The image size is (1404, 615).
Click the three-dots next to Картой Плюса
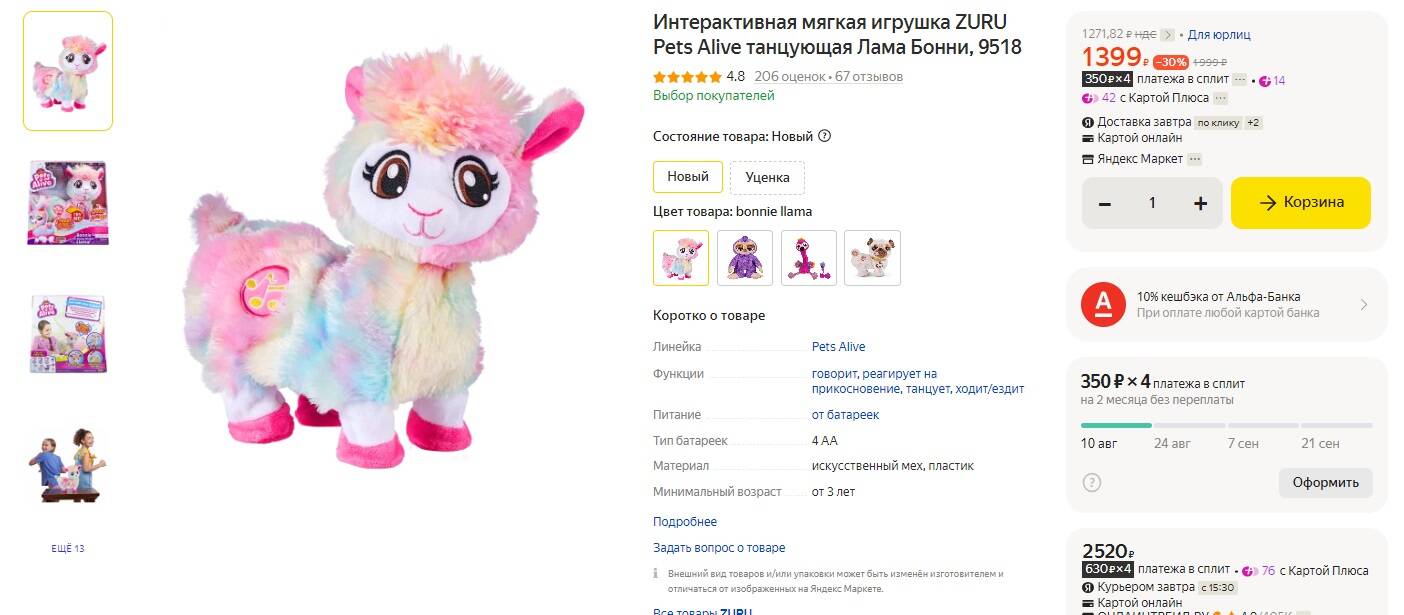click(x=1220, y=98)
